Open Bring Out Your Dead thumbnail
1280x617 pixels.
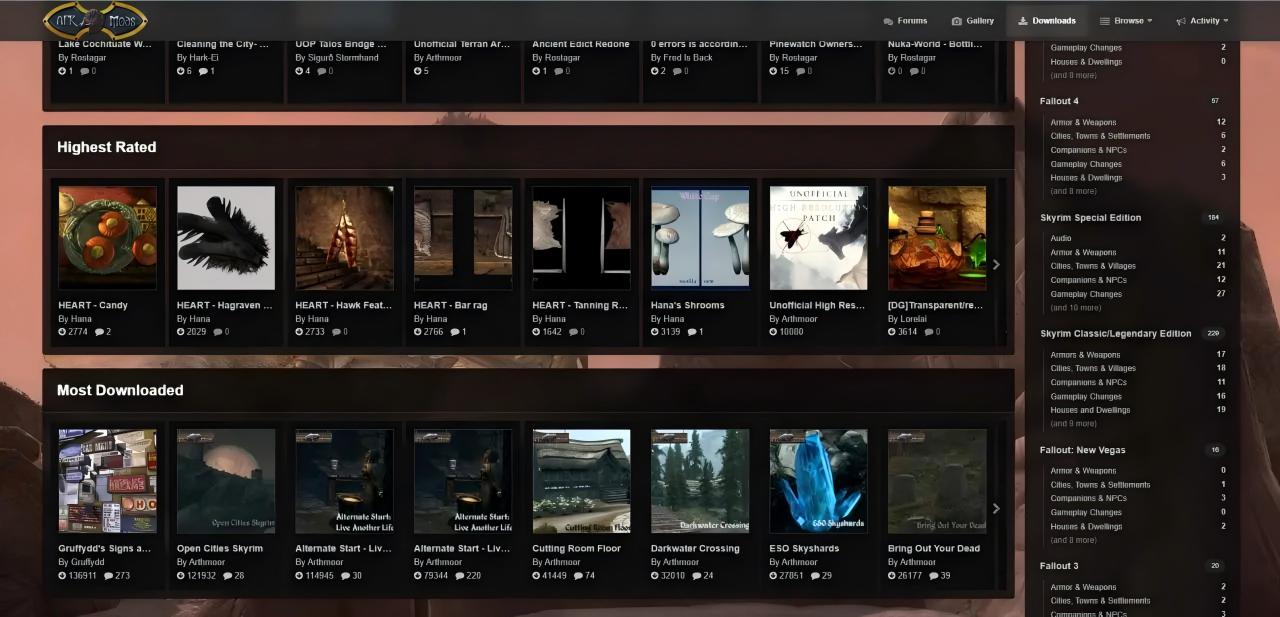pos(937,481)
